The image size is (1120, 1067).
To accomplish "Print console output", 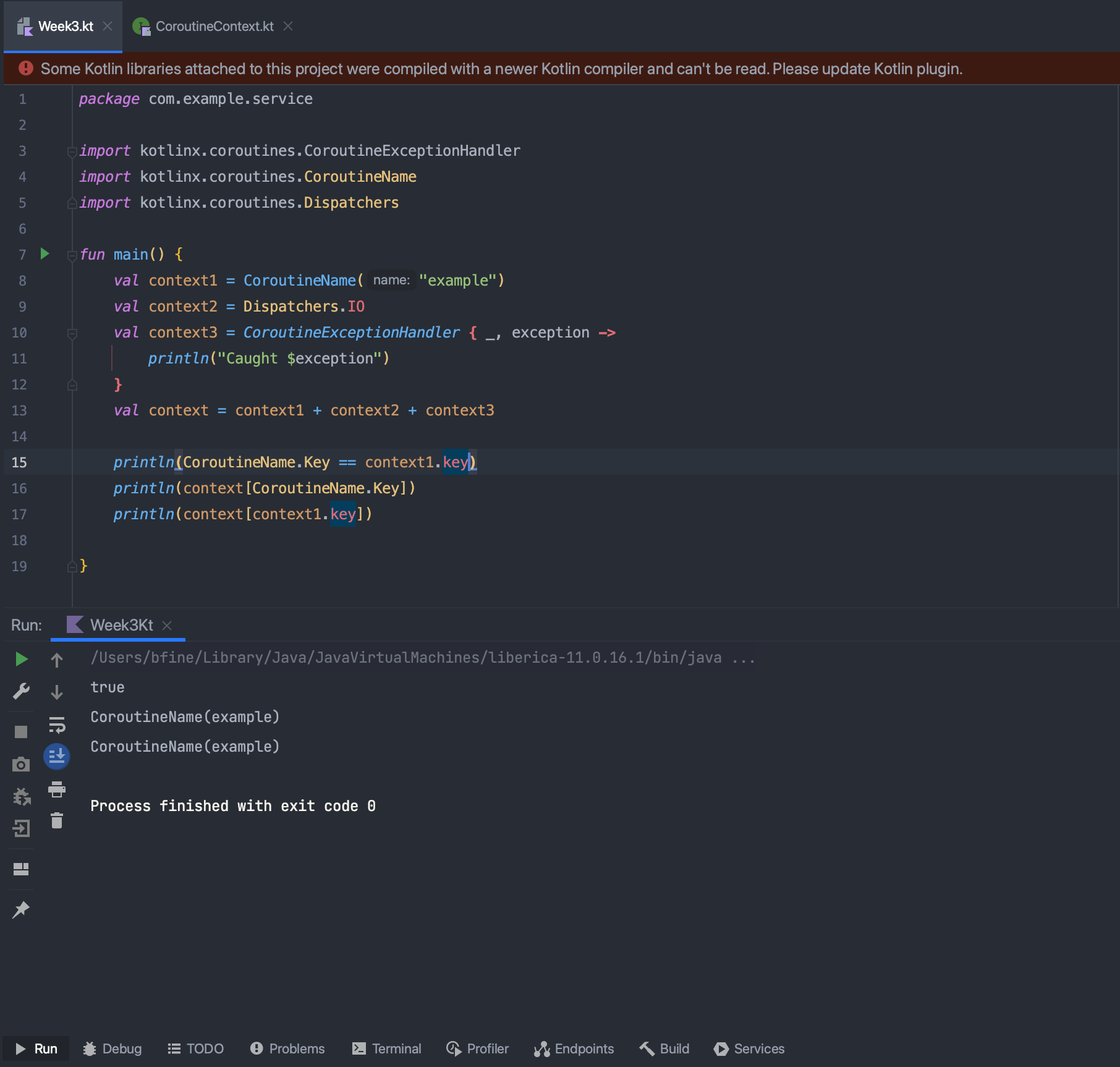I will click(57, 789).
